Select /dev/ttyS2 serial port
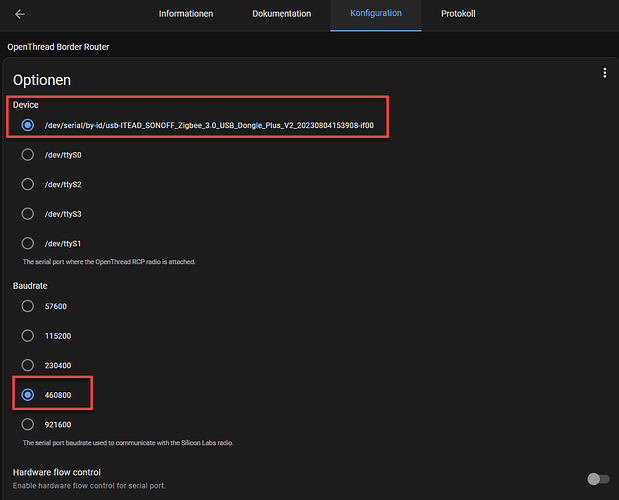619x500 pixels. pos(28,185)
